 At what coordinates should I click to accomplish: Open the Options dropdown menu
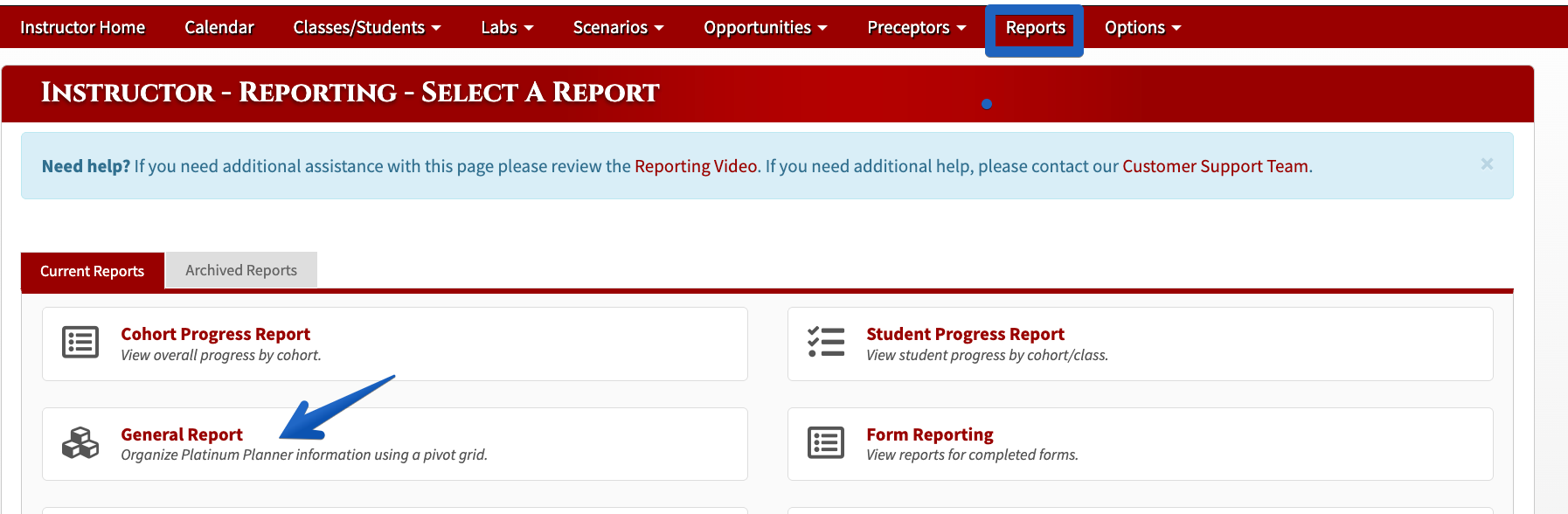(x=1142, y=27)
